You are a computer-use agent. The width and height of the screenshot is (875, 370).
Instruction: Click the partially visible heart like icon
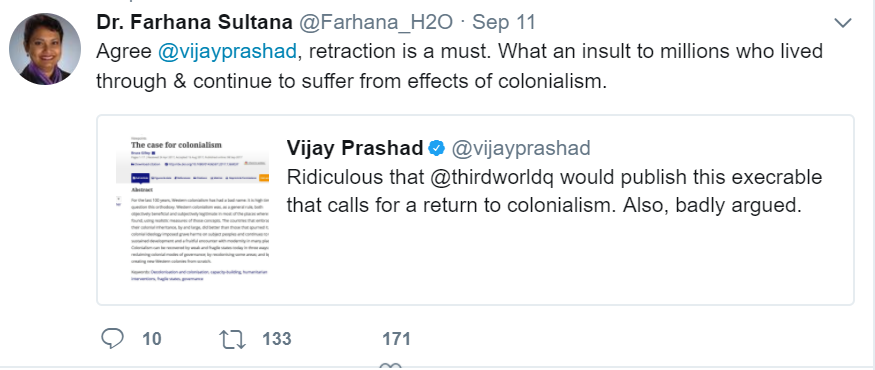390,366
